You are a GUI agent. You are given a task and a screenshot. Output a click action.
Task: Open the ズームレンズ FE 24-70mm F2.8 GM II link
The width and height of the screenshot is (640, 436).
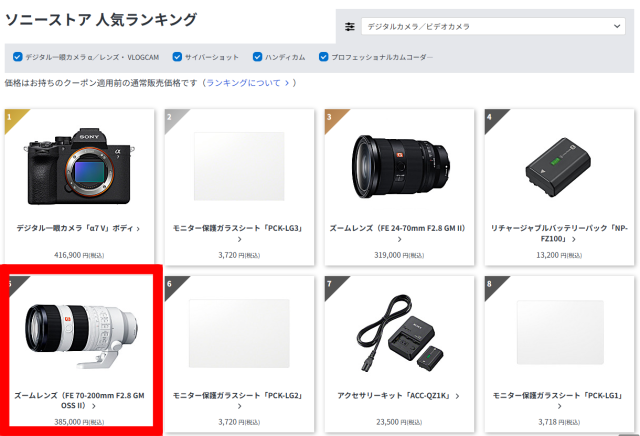(x=398, y=229)
